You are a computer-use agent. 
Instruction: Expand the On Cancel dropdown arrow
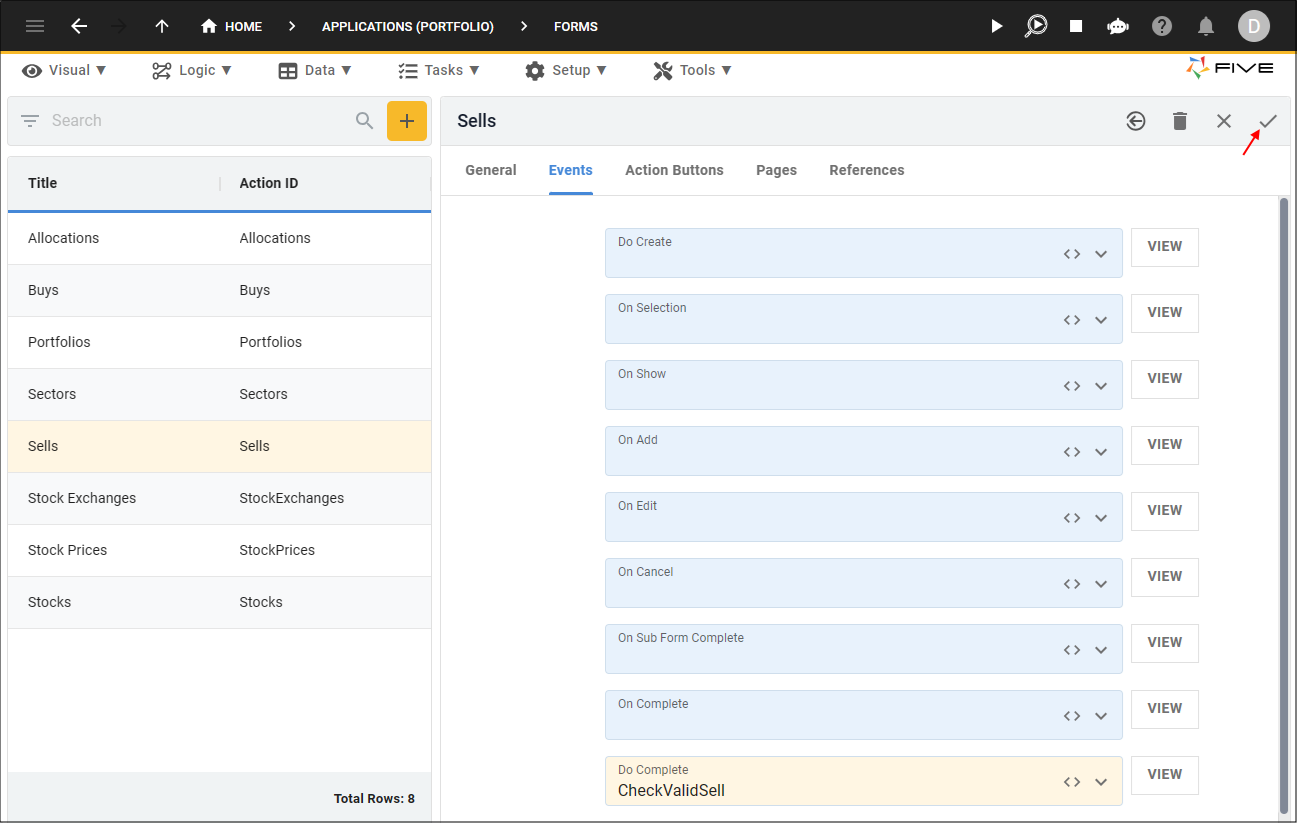1101,584
